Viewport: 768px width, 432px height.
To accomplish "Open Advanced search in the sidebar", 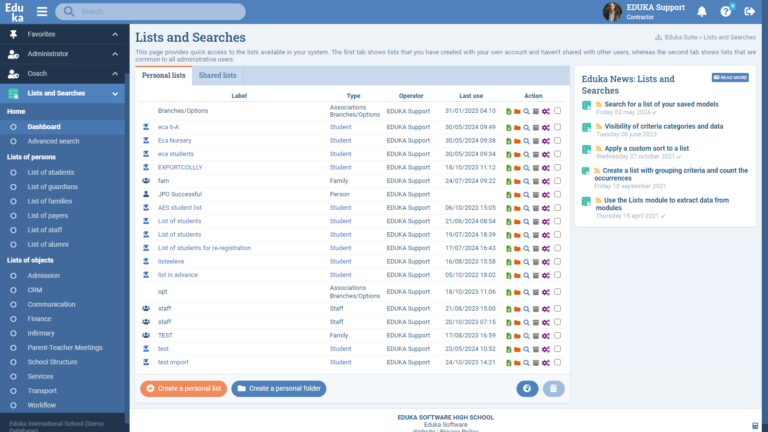I will coord(53,141).
